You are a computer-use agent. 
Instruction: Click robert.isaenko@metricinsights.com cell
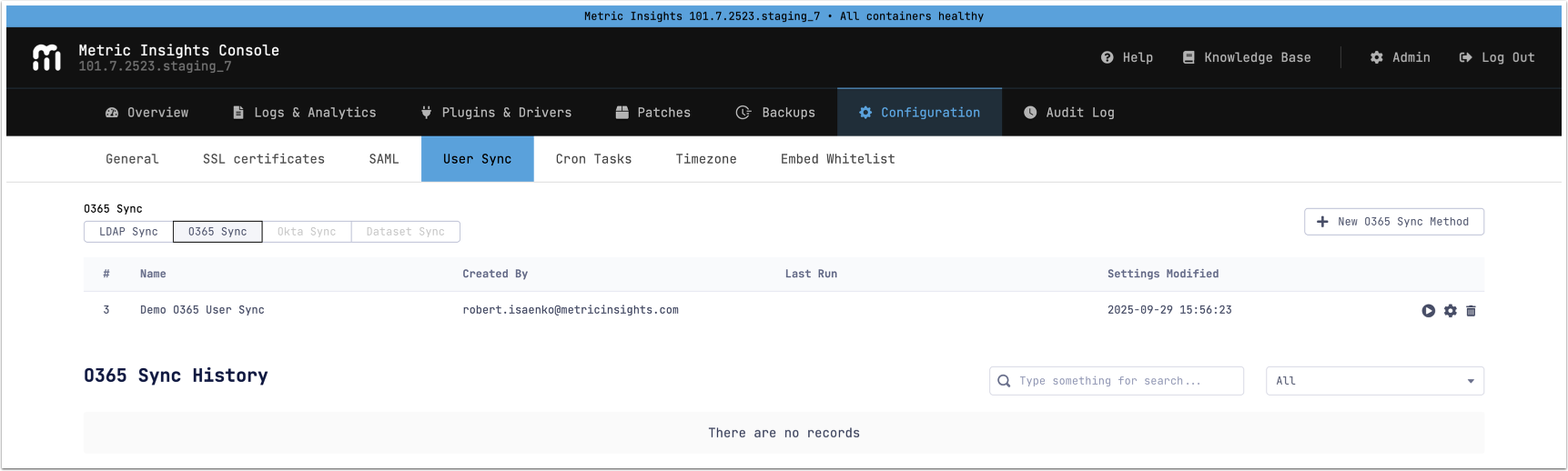coord(571,310)
